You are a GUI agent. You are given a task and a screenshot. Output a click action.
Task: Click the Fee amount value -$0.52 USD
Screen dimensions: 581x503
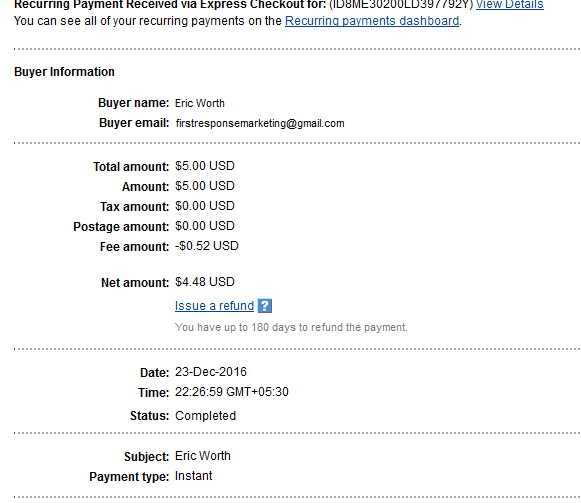207,246
